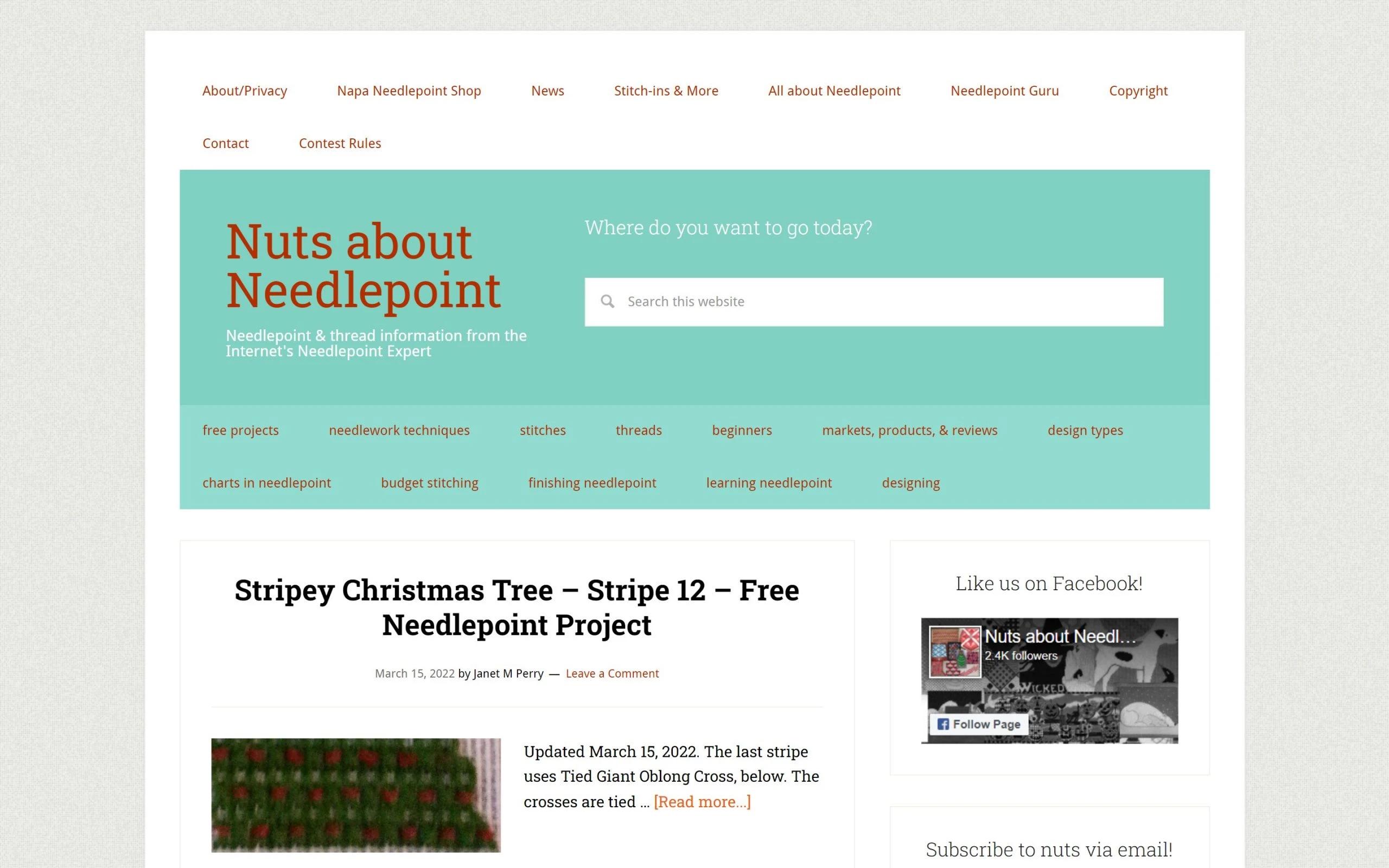Select the All about Needlepoint menu item
This screenshot has width=1389, height=868.
tap(834, 90)
